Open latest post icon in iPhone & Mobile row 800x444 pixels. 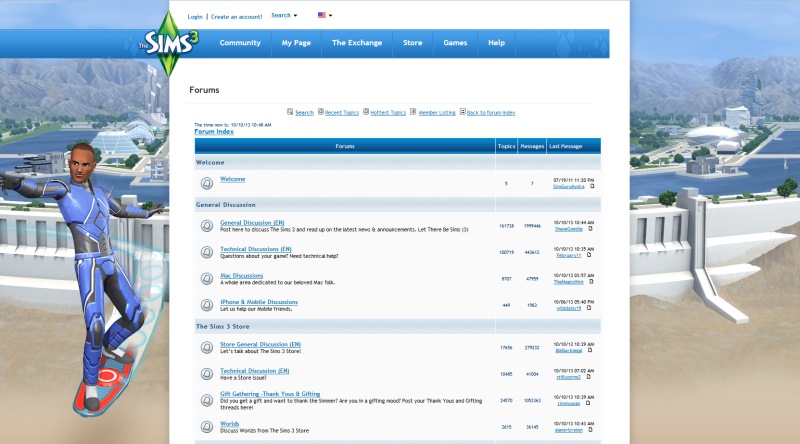tap(589, 308)
